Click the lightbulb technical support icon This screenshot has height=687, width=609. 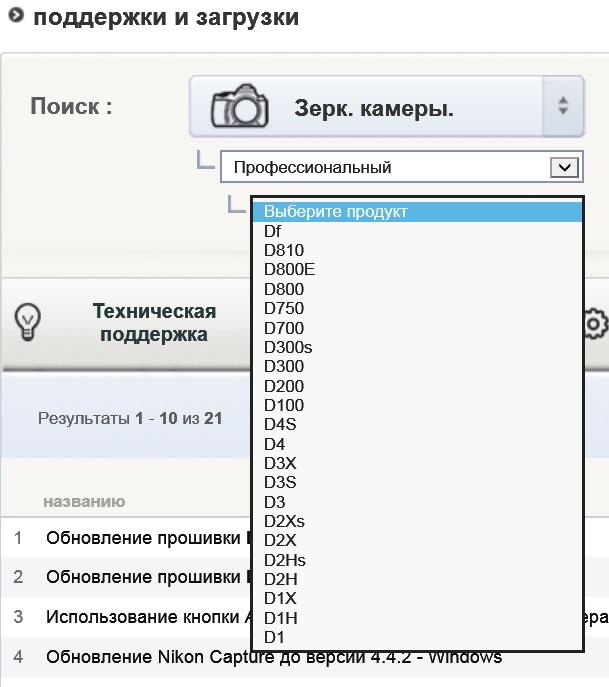pos(28,322)
